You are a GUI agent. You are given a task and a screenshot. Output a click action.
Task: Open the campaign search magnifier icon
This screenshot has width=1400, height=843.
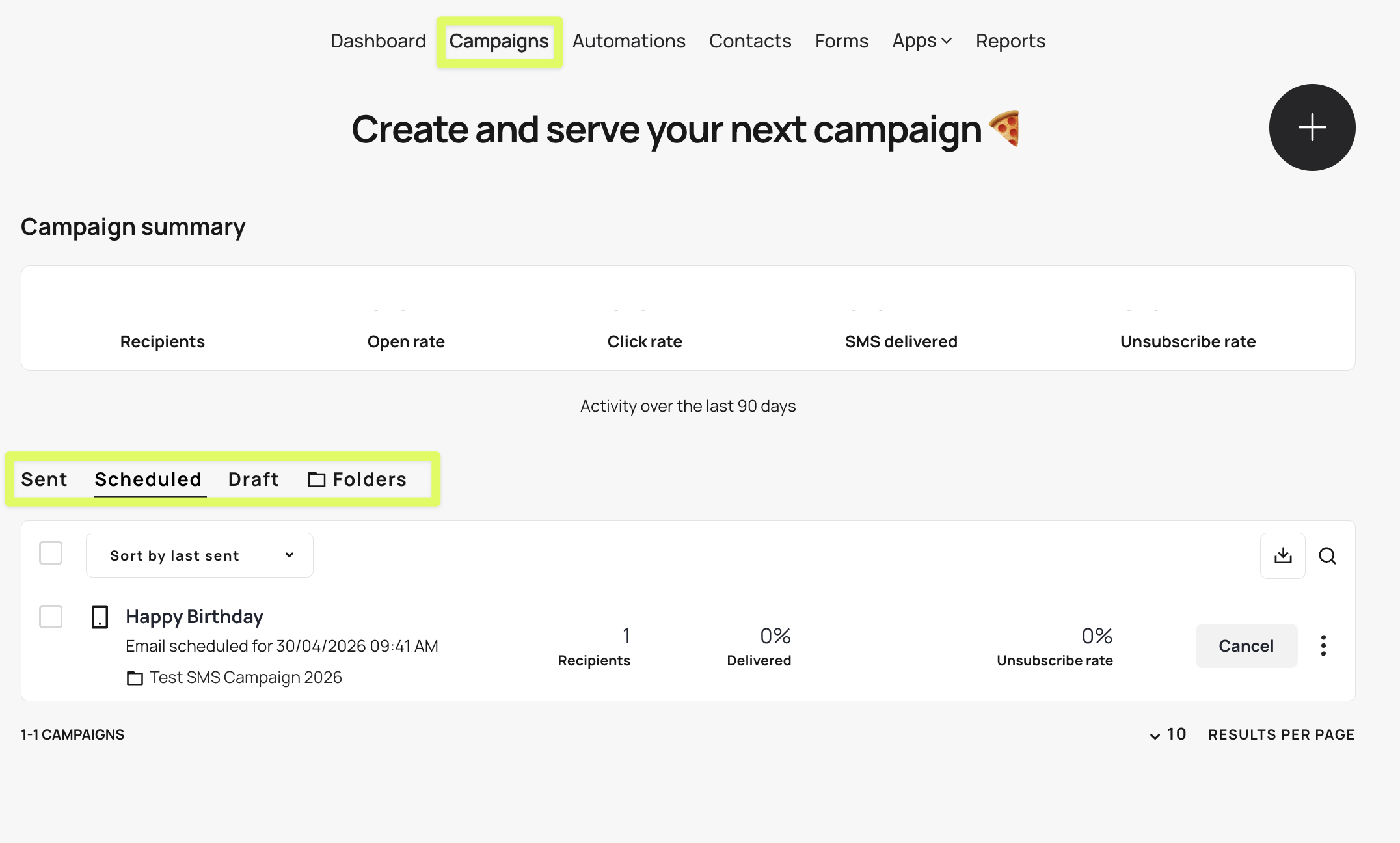click(1327, 555)
